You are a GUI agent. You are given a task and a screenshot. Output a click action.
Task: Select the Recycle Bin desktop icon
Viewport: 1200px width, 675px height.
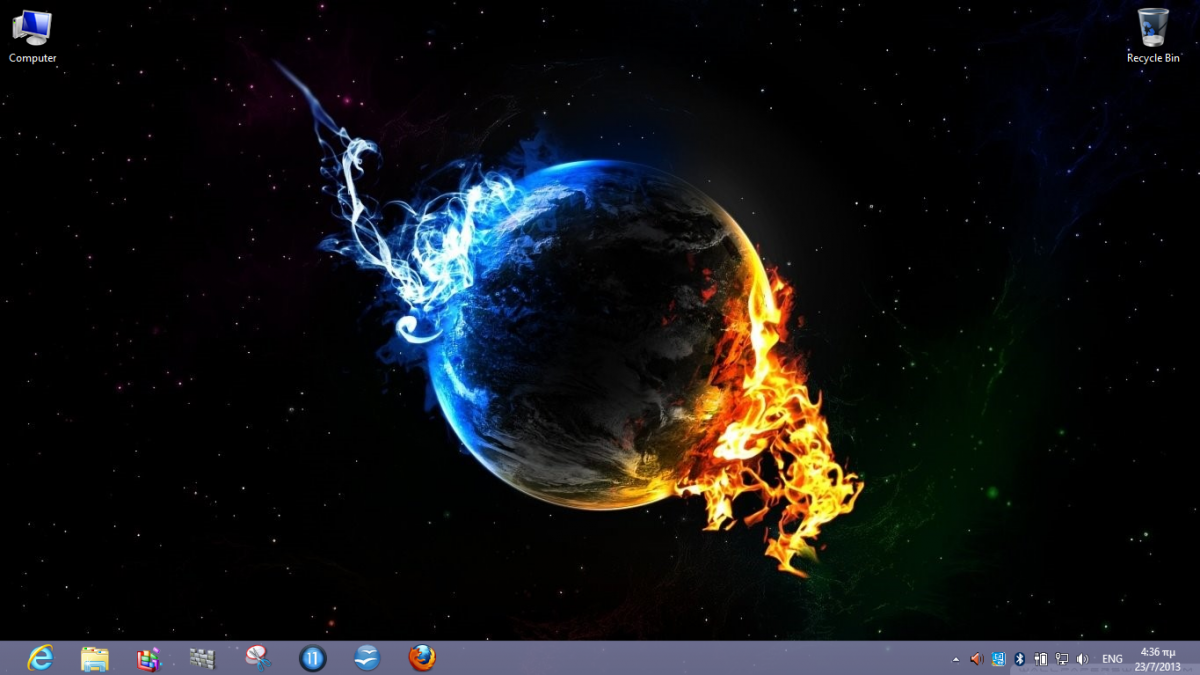pyautogui.click(x=1153, y=36)
